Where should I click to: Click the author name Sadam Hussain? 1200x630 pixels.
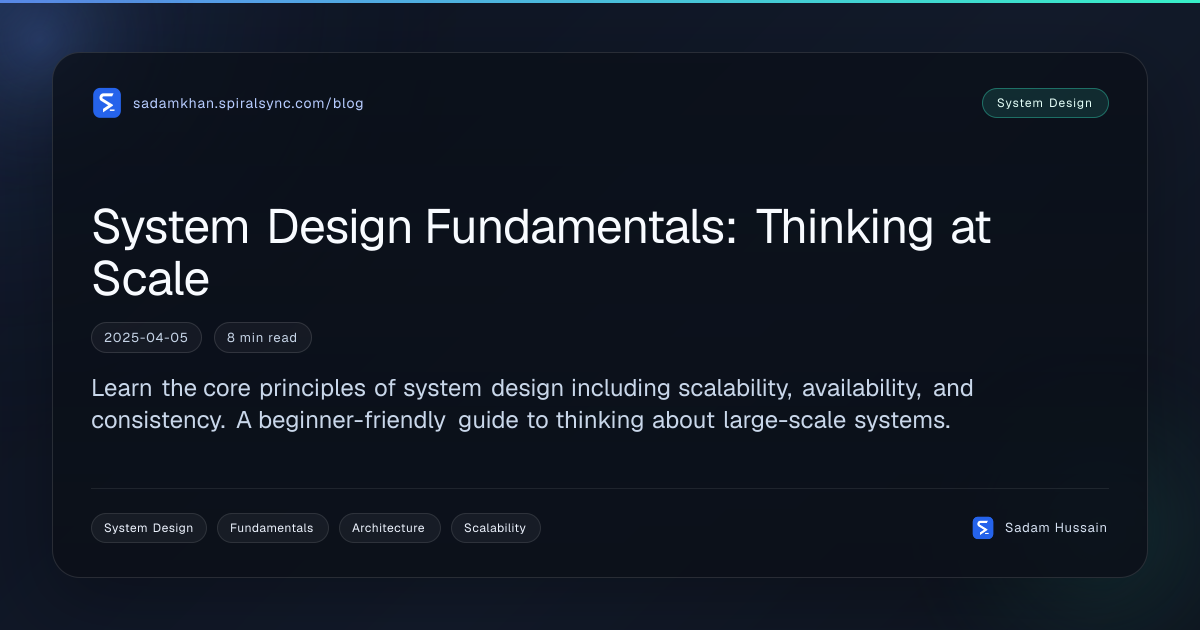[1056, 528]
